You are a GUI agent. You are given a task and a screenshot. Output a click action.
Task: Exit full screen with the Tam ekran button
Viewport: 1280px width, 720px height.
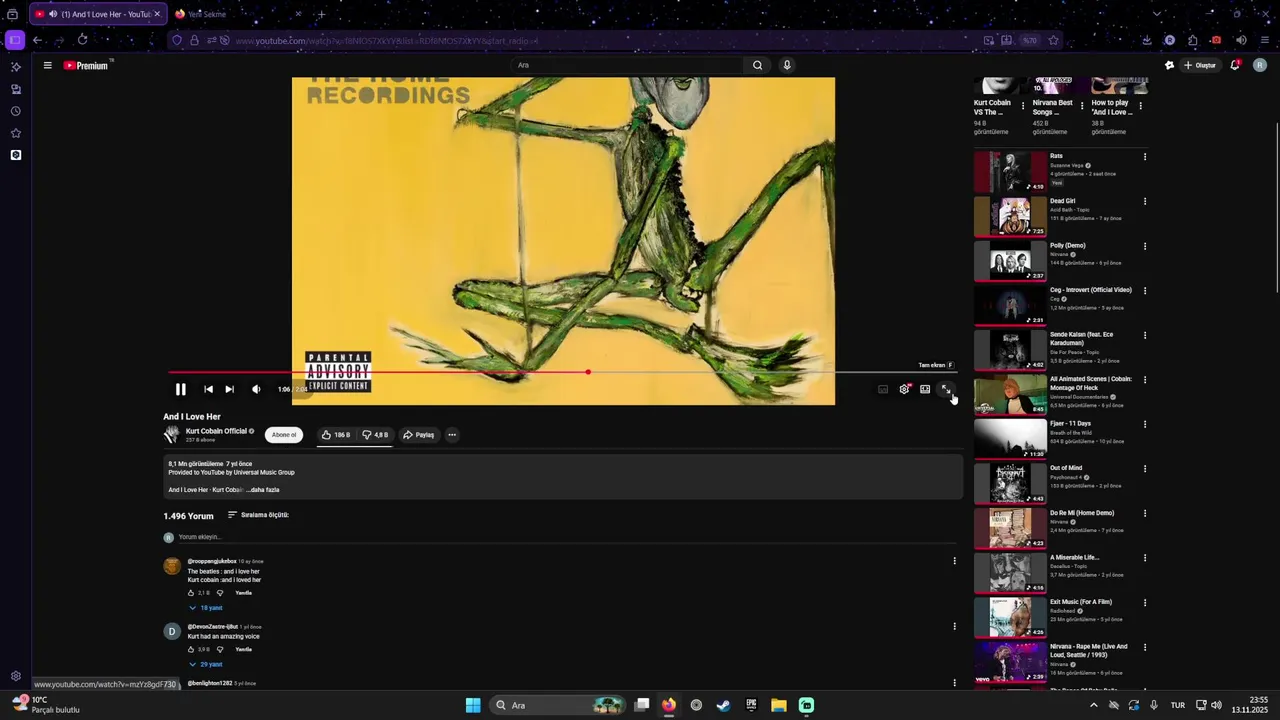pyautogui.click(x=946, y=389)
